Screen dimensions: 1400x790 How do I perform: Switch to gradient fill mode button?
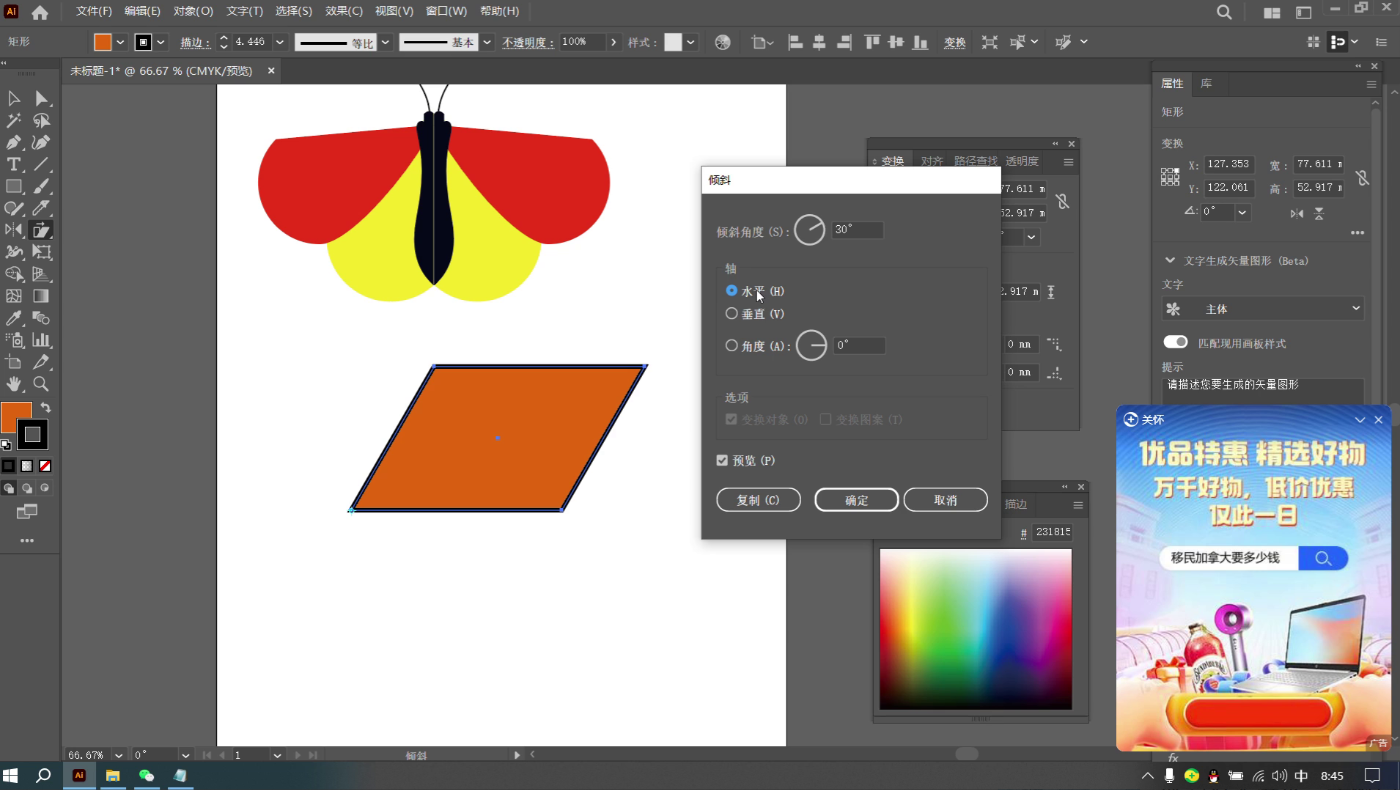tap(27, 466)
